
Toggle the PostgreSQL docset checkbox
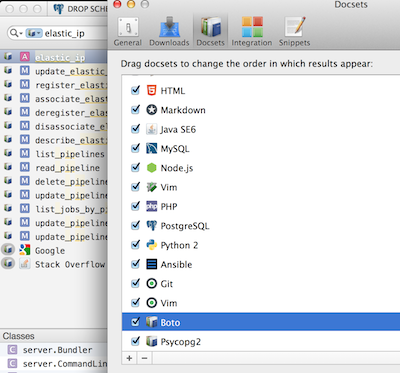[135, 226]
